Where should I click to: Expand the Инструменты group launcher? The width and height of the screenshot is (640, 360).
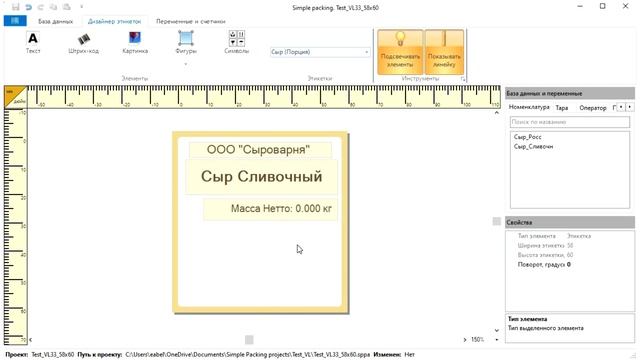point(463,79)
